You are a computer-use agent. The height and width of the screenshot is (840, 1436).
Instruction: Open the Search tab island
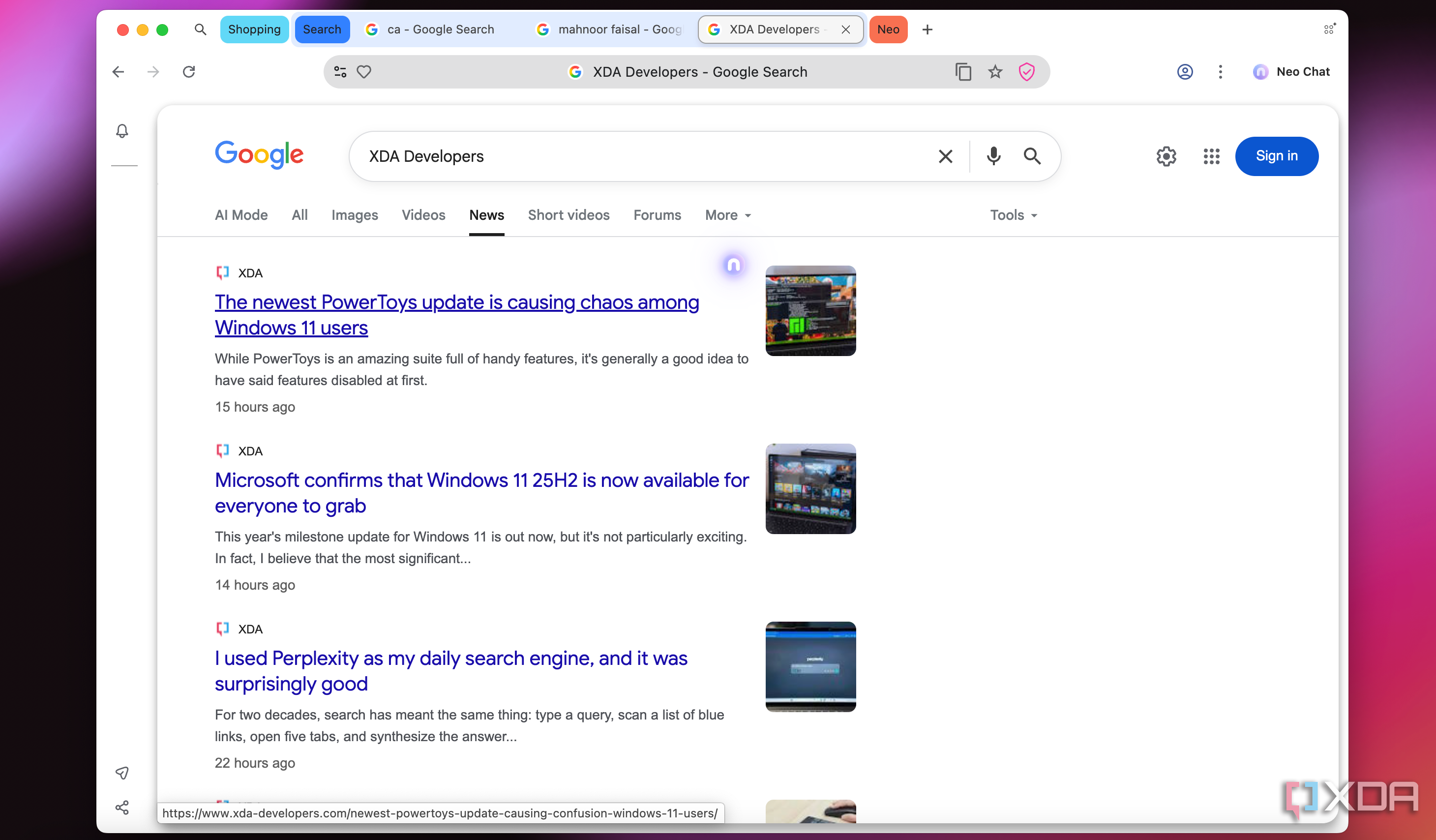pos(322,29)
